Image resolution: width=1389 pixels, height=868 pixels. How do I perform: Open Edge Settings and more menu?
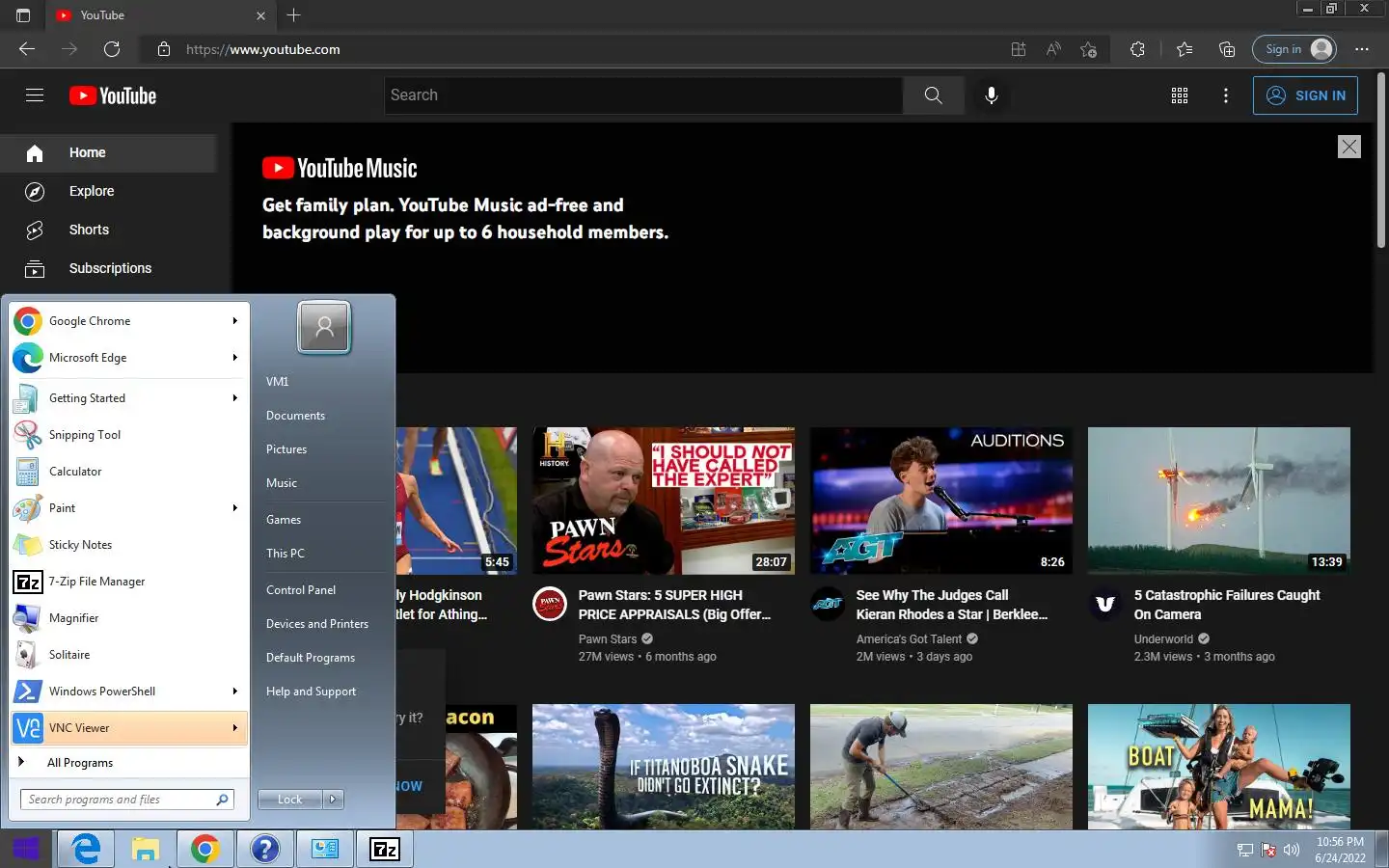(1362, 49)
